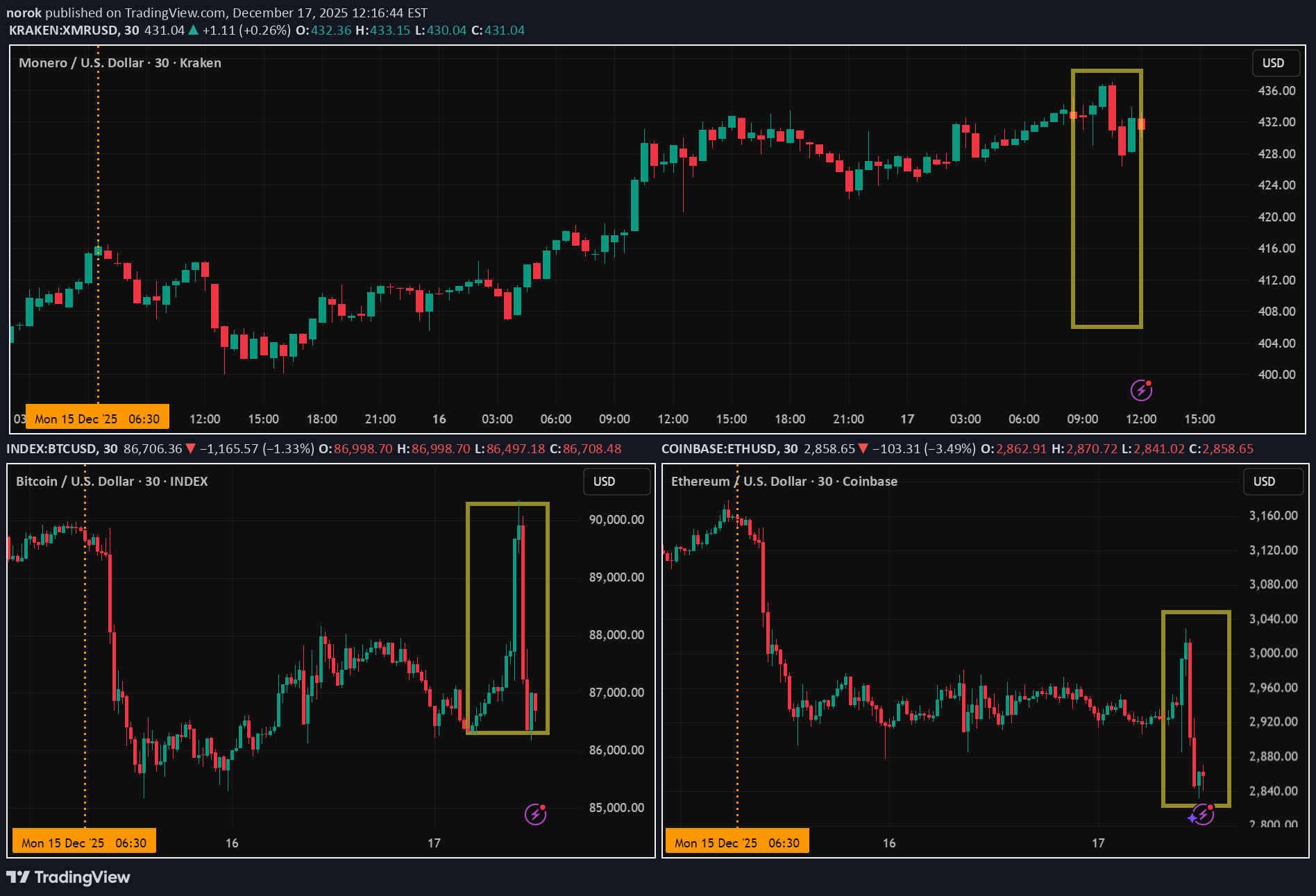This screenshot has width=1316, height=896.
Task: Click the TradingView logo in the bottom-left corner
Action: 68,877
